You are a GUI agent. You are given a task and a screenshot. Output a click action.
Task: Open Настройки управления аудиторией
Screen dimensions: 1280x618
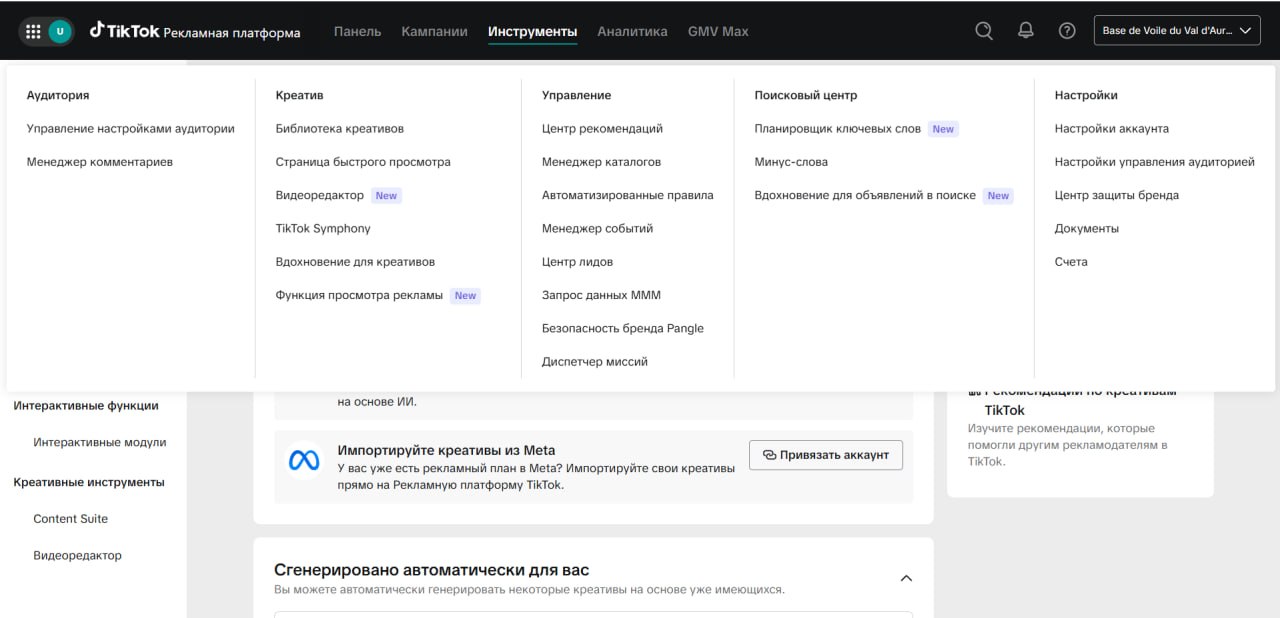click(1155, 162)
